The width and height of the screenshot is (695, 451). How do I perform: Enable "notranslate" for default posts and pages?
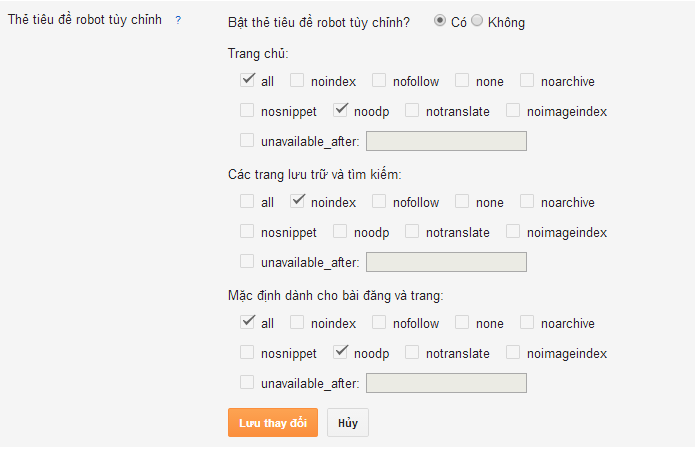coord(412,352)
